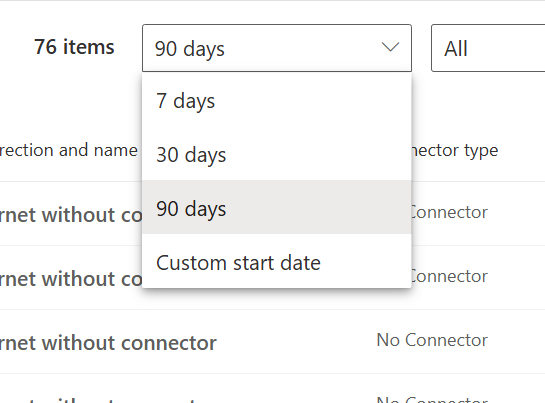This screenshot has width=545, height=403.
Task: Click the second row's Connector type cell
Action: coord(449,276)
